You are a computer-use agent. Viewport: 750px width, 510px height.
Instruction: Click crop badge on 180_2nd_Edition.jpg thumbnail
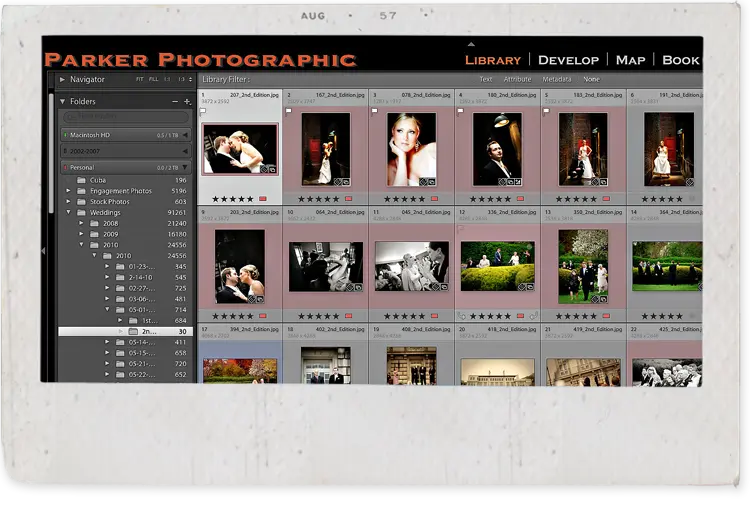point(518,182)
